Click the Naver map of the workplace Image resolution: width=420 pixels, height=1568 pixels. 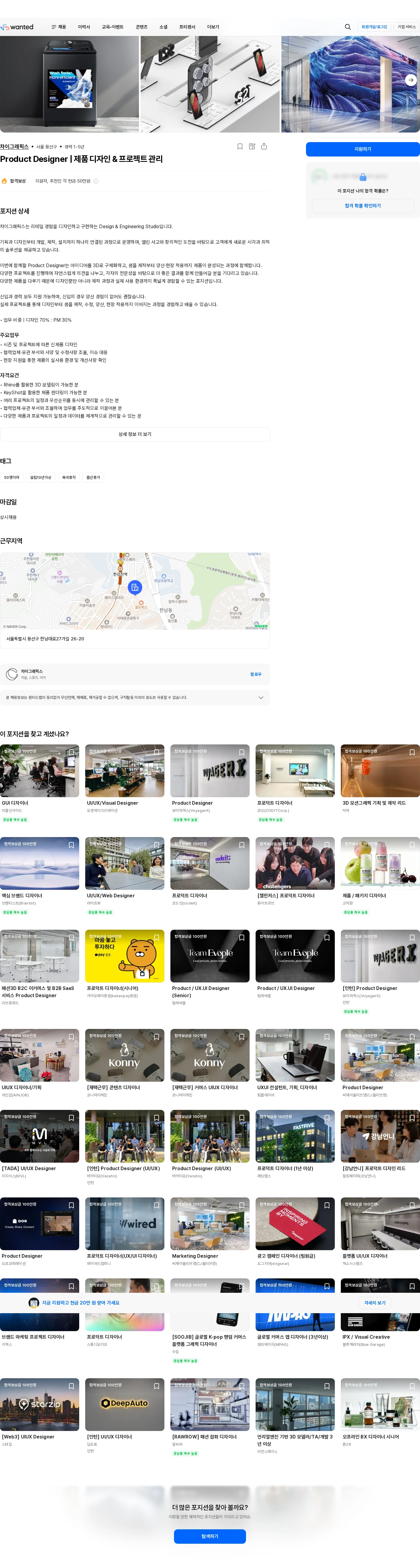(135, 591)
